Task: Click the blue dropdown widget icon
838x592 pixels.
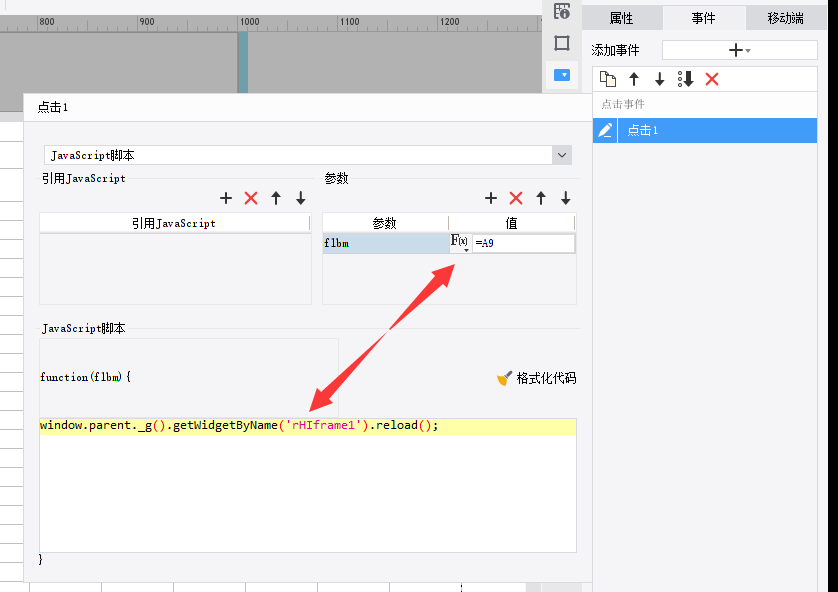Action: coord(562,75)
